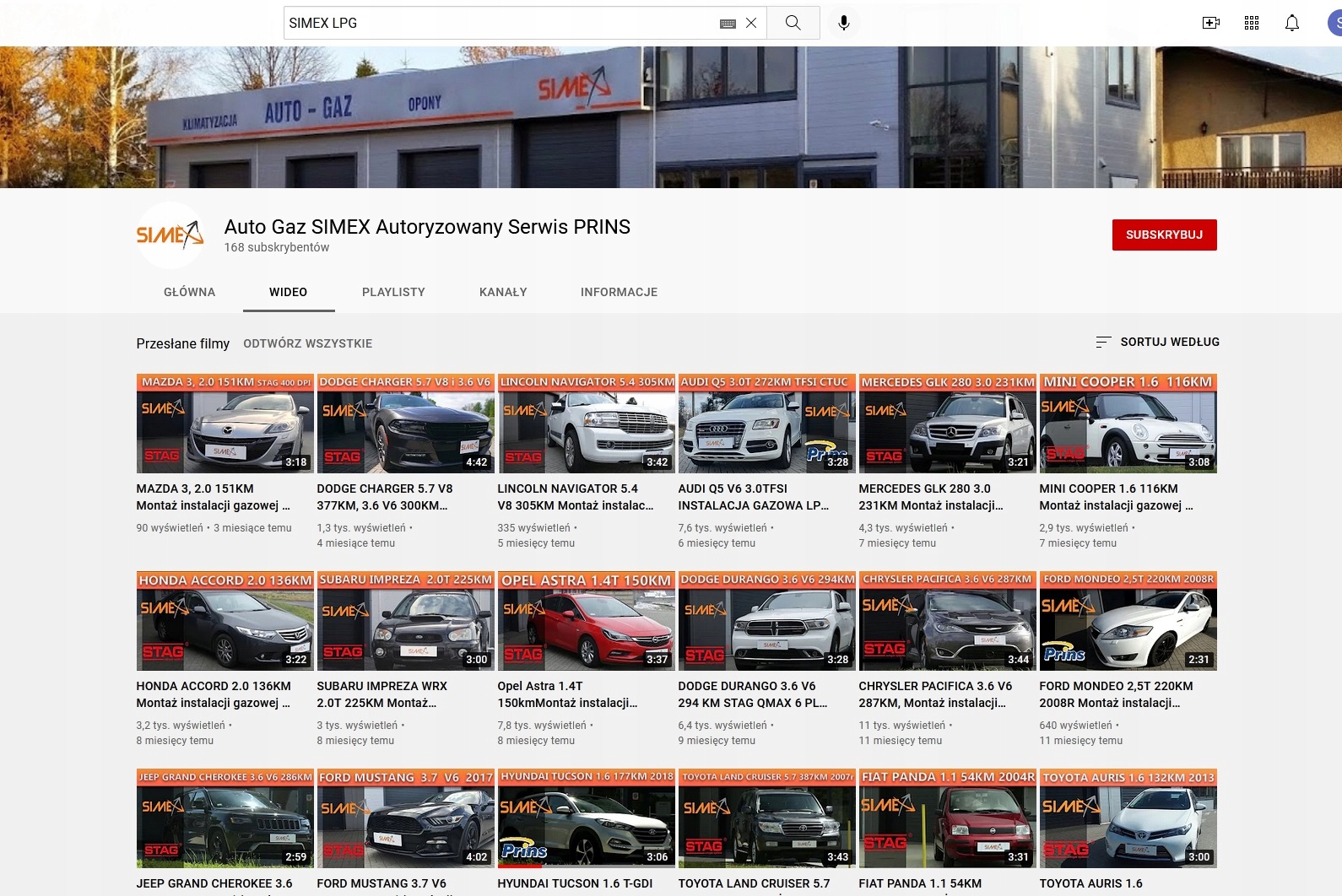Select the WIDEO tab
The height and width of the screenshot is (896, 1342).
click(x=289, y=292)
